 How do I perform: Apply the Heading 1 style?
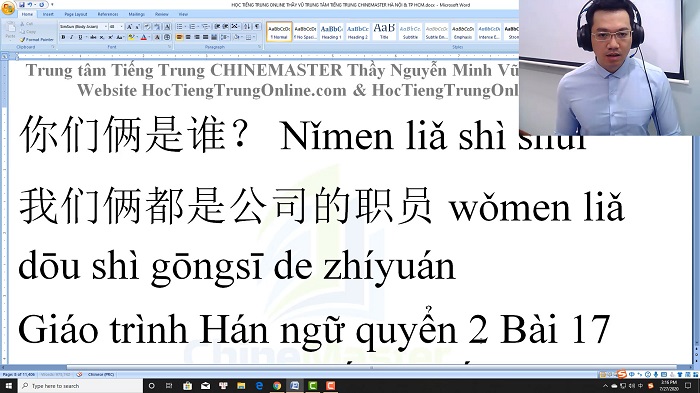331,32
